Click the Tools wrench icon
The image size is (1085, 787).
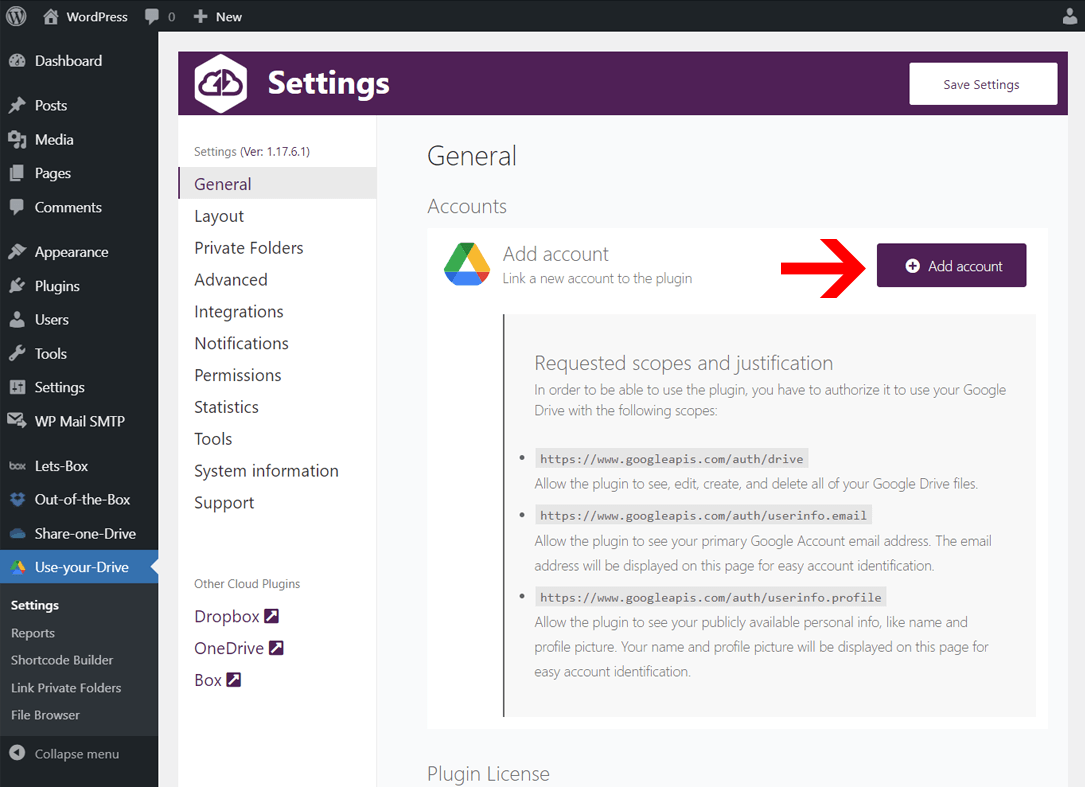[17, 354]
